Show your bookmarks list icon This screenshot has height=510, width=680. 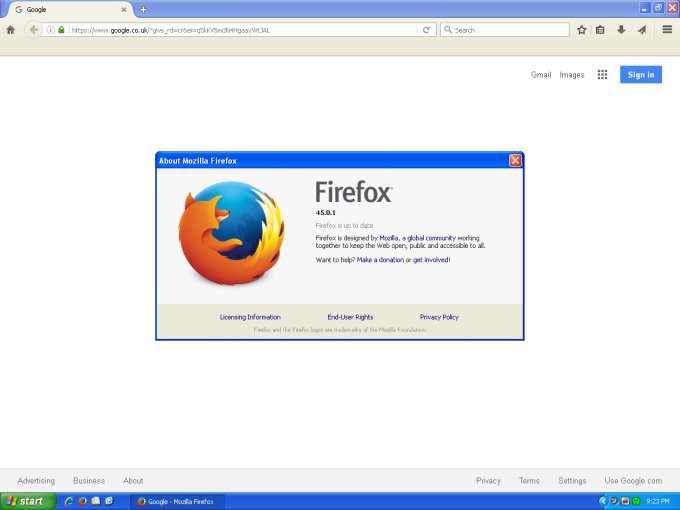click(600, 30)
